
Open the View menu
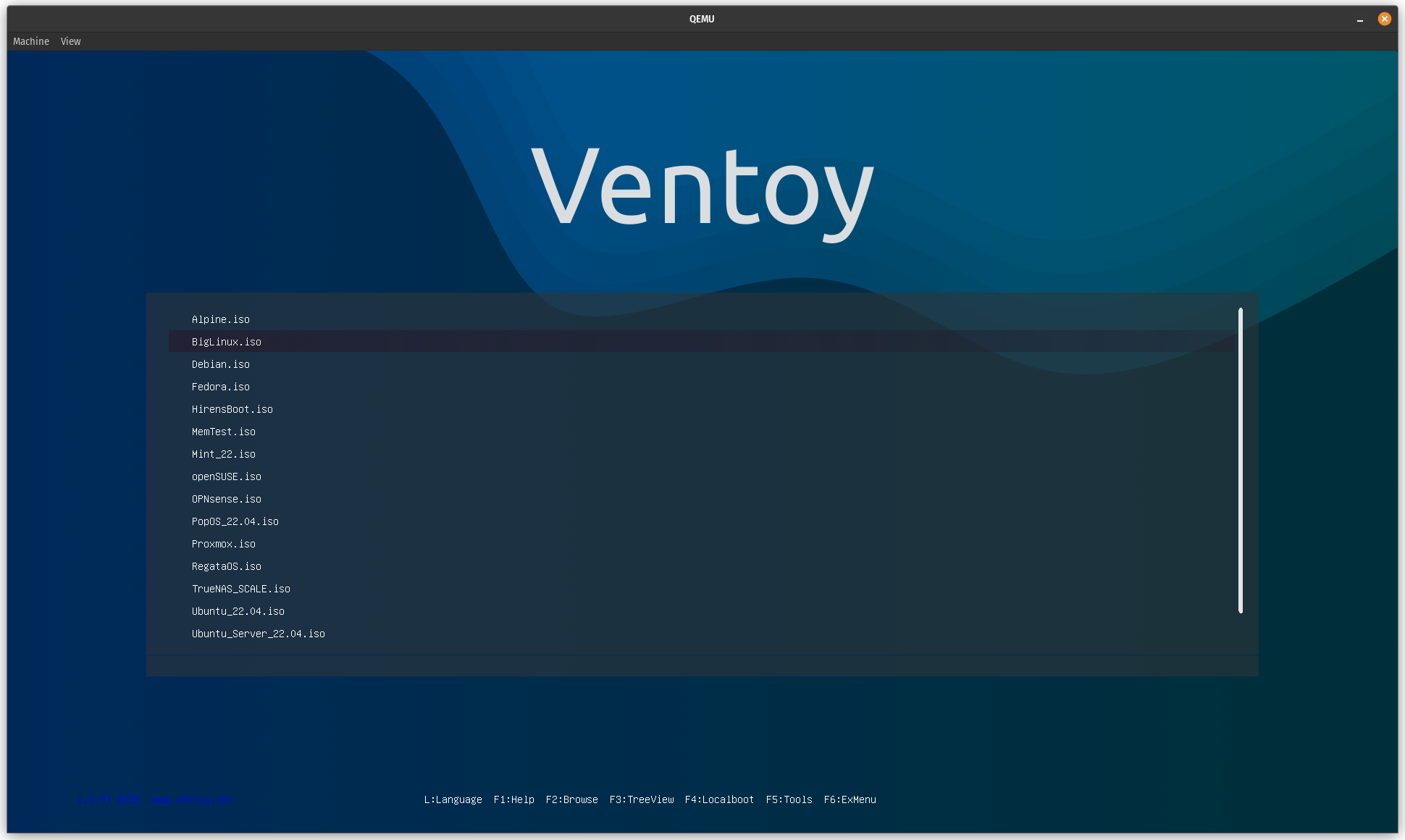point(71,41)
